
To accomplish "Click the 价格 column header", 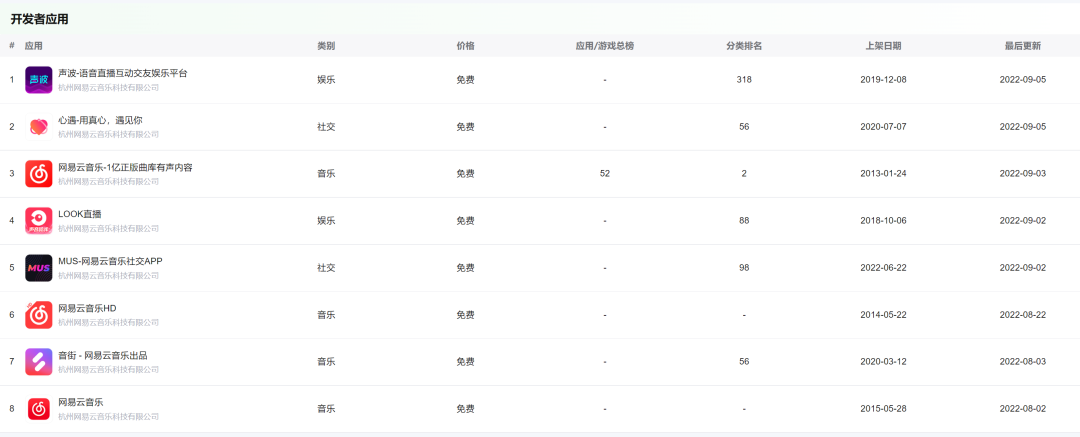I will [x=465, y=46].
